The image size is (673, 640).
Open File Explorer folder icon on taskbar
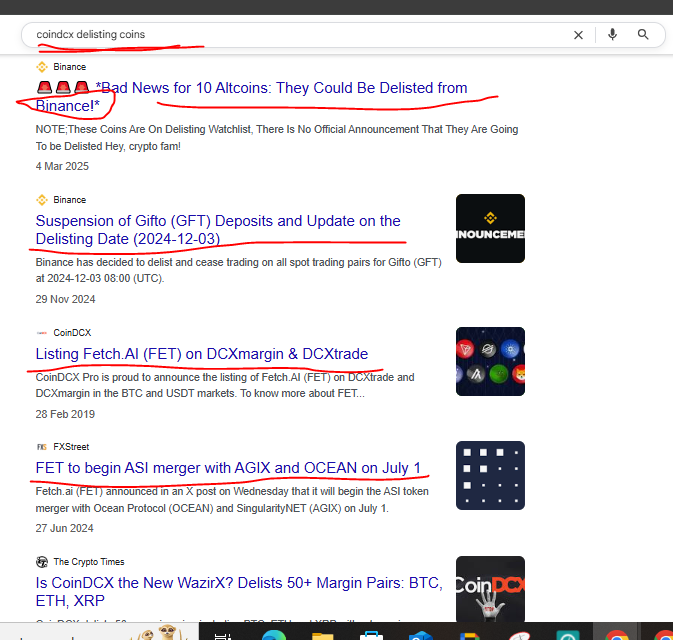point(323,635)
